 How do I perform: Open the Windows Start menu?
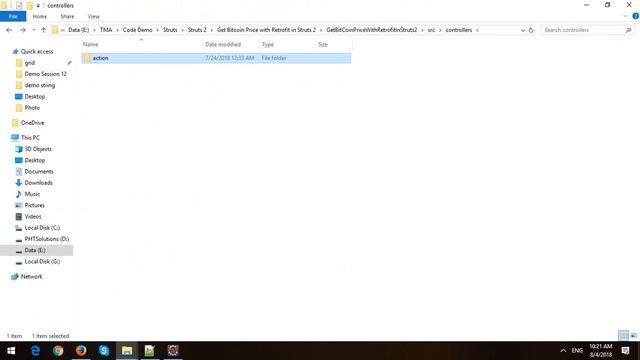coord(11,351)
